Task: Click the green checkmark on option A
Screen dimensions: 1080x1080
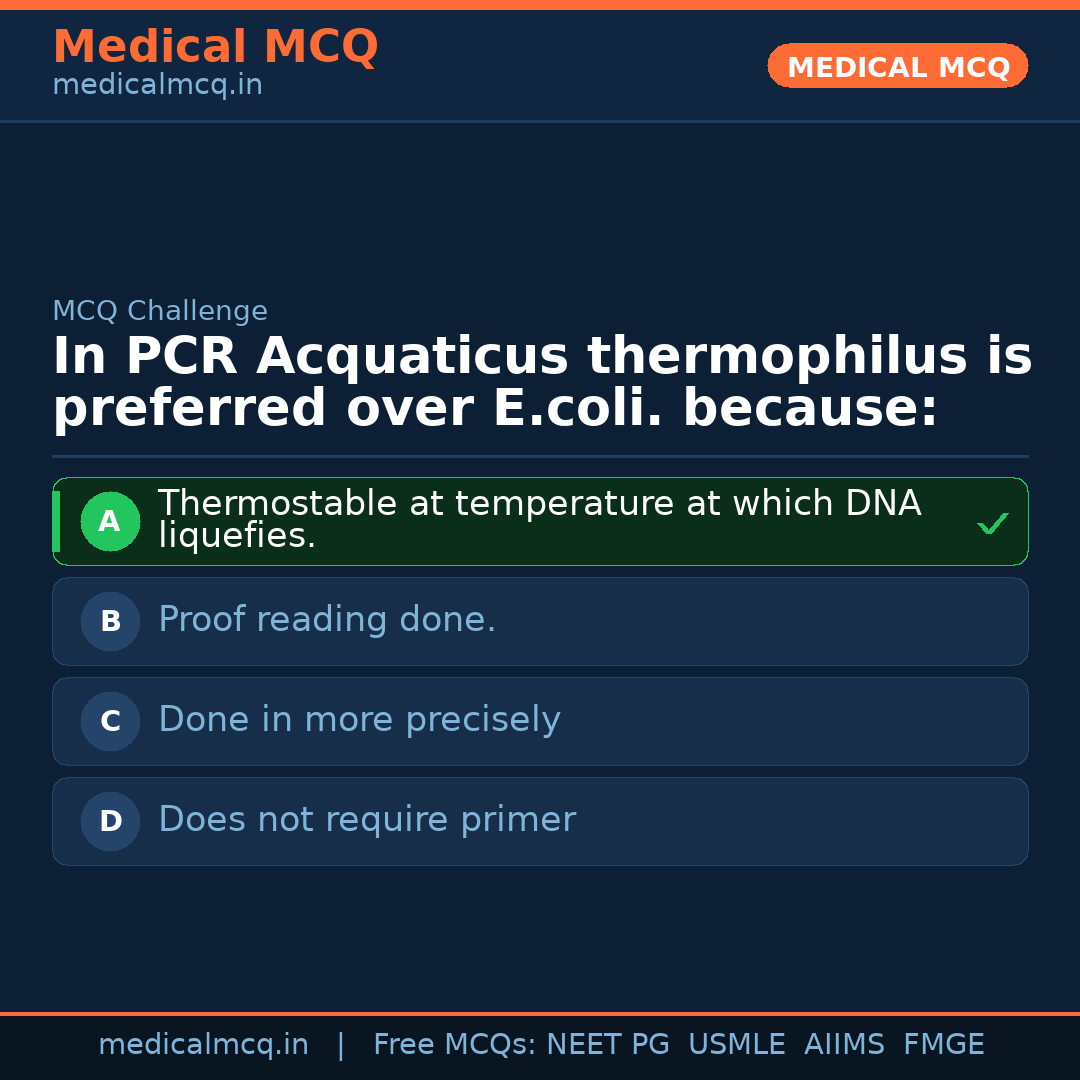Action: click(992, 523)
